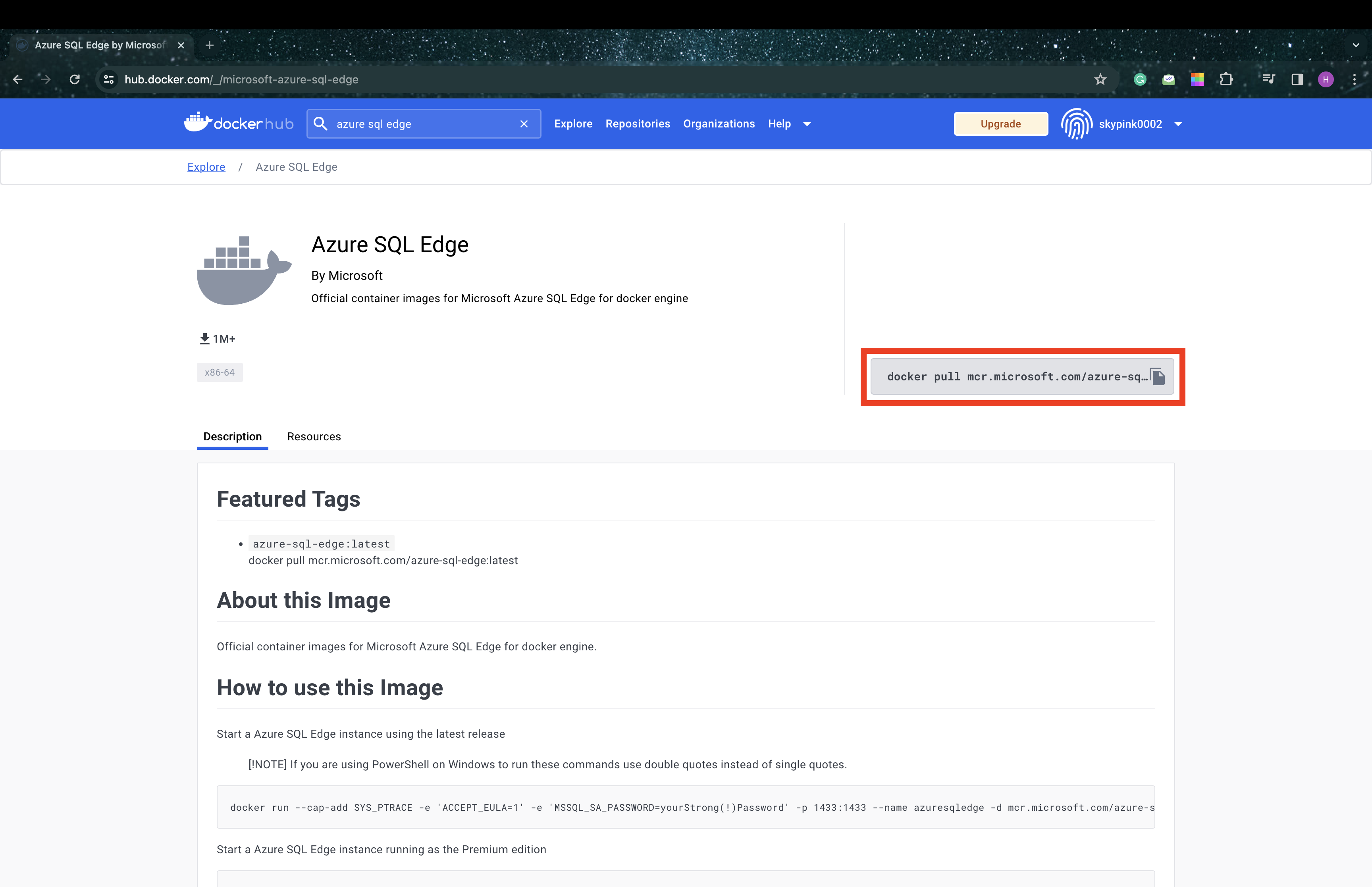This screenshot has height=887, width=1372.
Task: Click the fingerprint user avatar
Action: (x=1076, y=124)
